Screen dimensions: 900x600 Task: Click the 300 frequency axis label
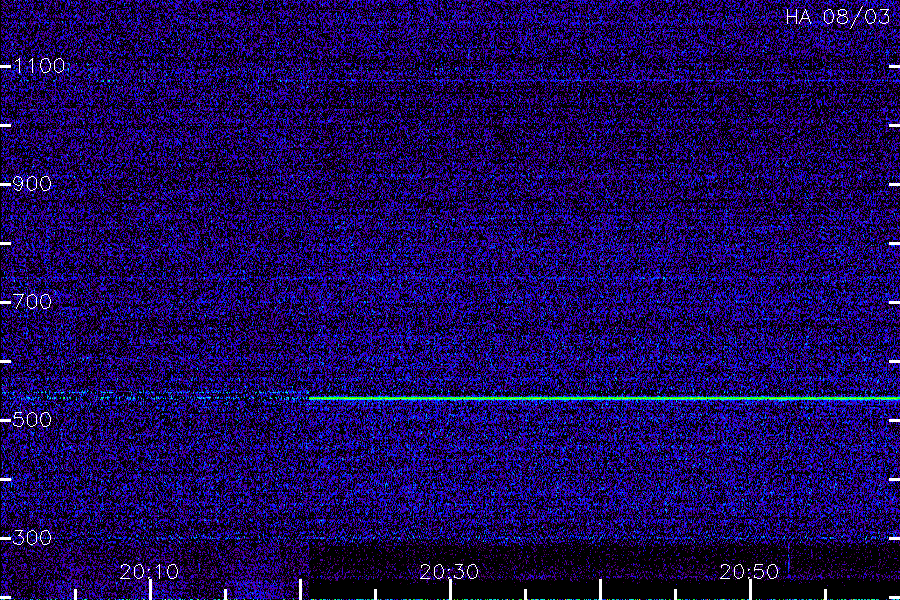point(32,538)
